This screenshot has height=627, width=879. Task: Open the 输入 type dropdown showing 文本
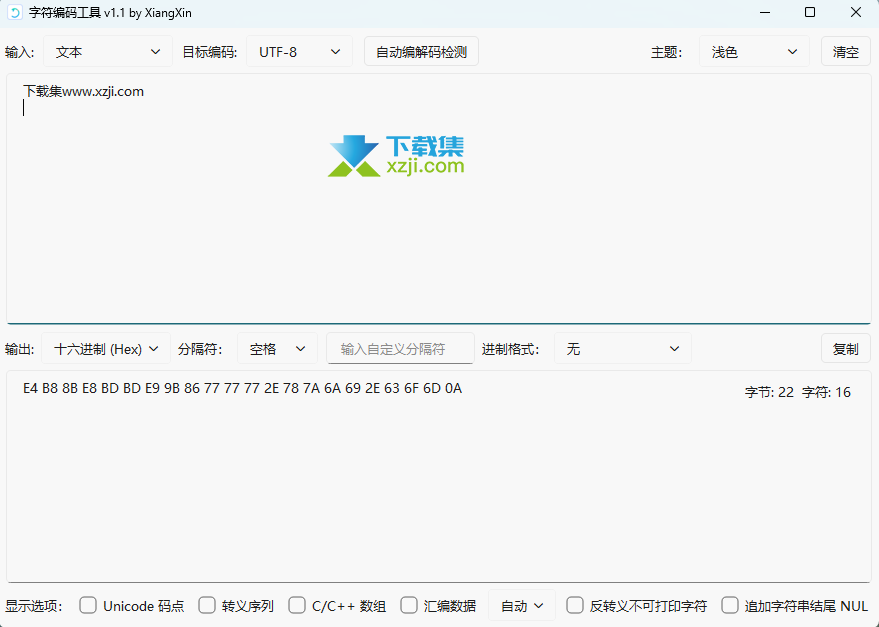coord(108,52)
